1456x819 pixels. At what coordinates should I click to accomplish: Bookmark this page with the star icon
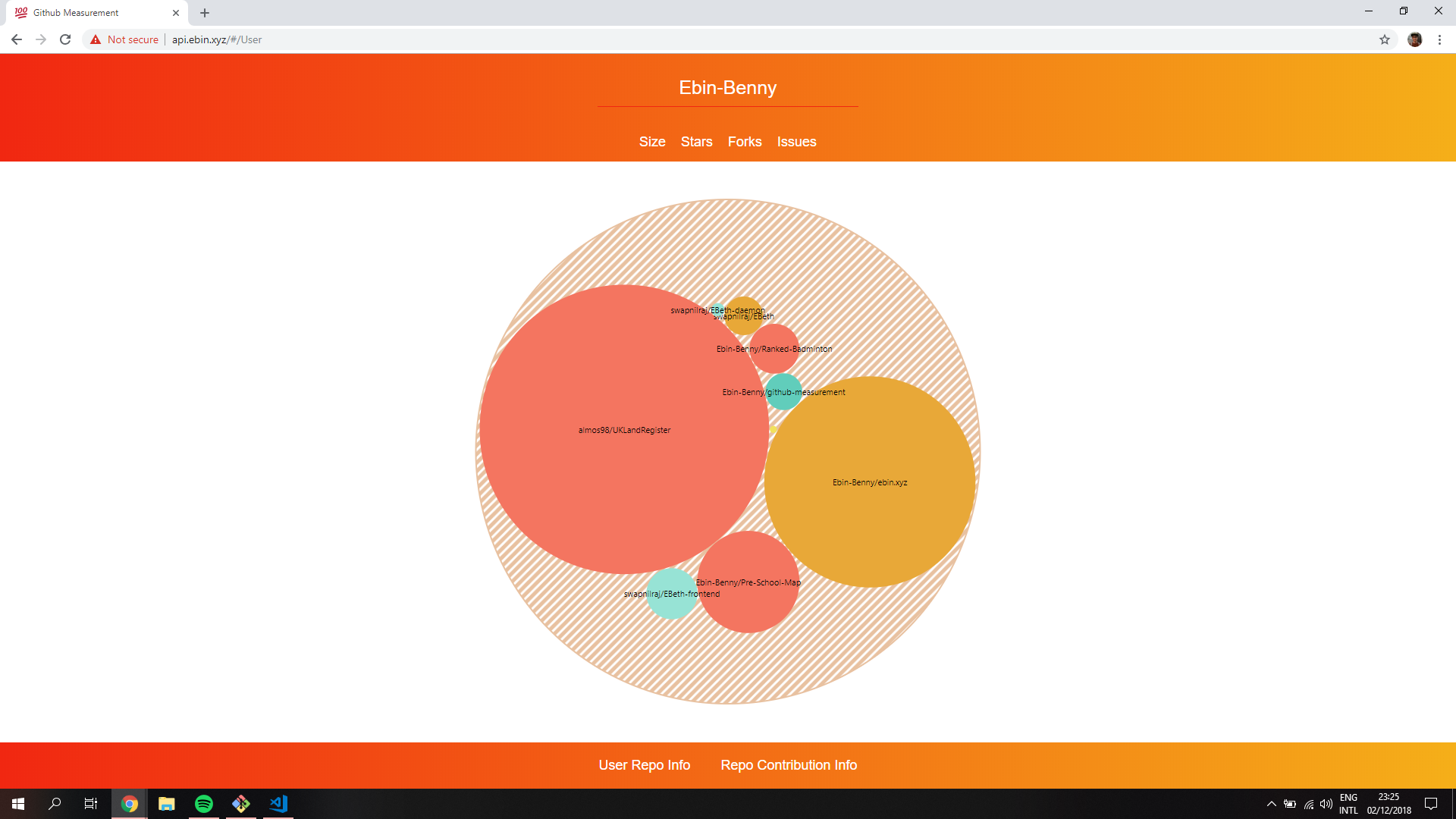click(x=1384, y=39)
